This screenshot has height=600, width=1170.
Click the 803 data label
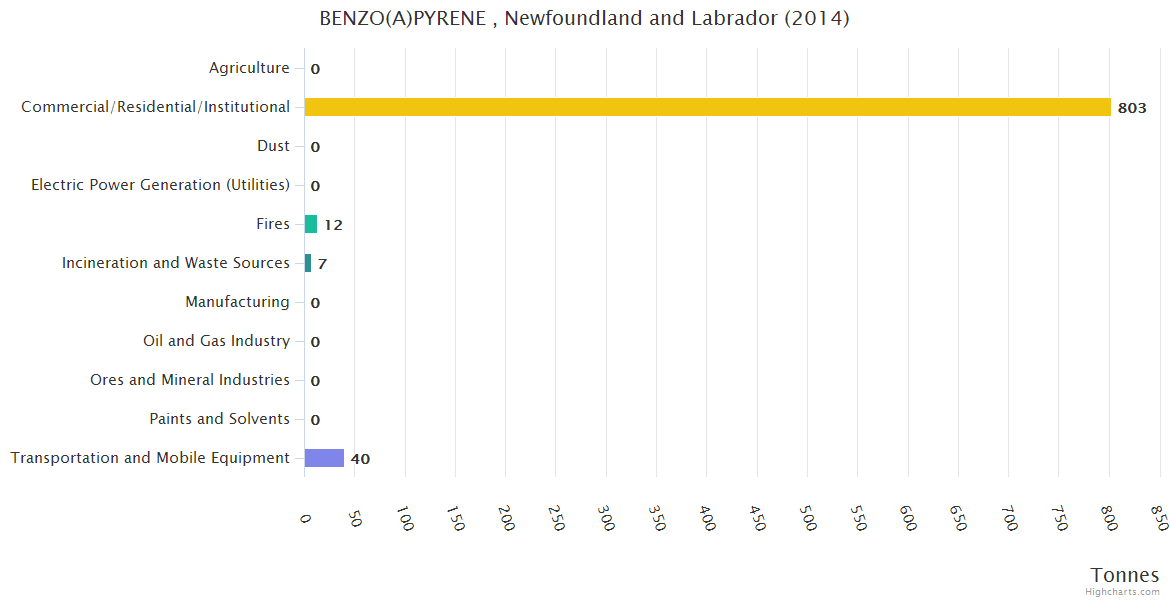[1131, 108]
